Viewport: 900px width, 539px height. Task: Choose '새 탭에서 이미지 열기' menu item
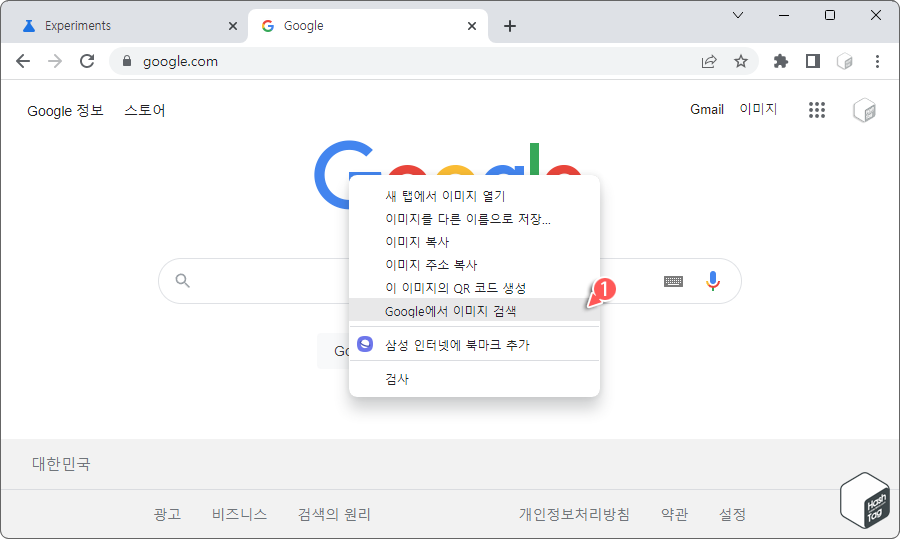[474, 196]
